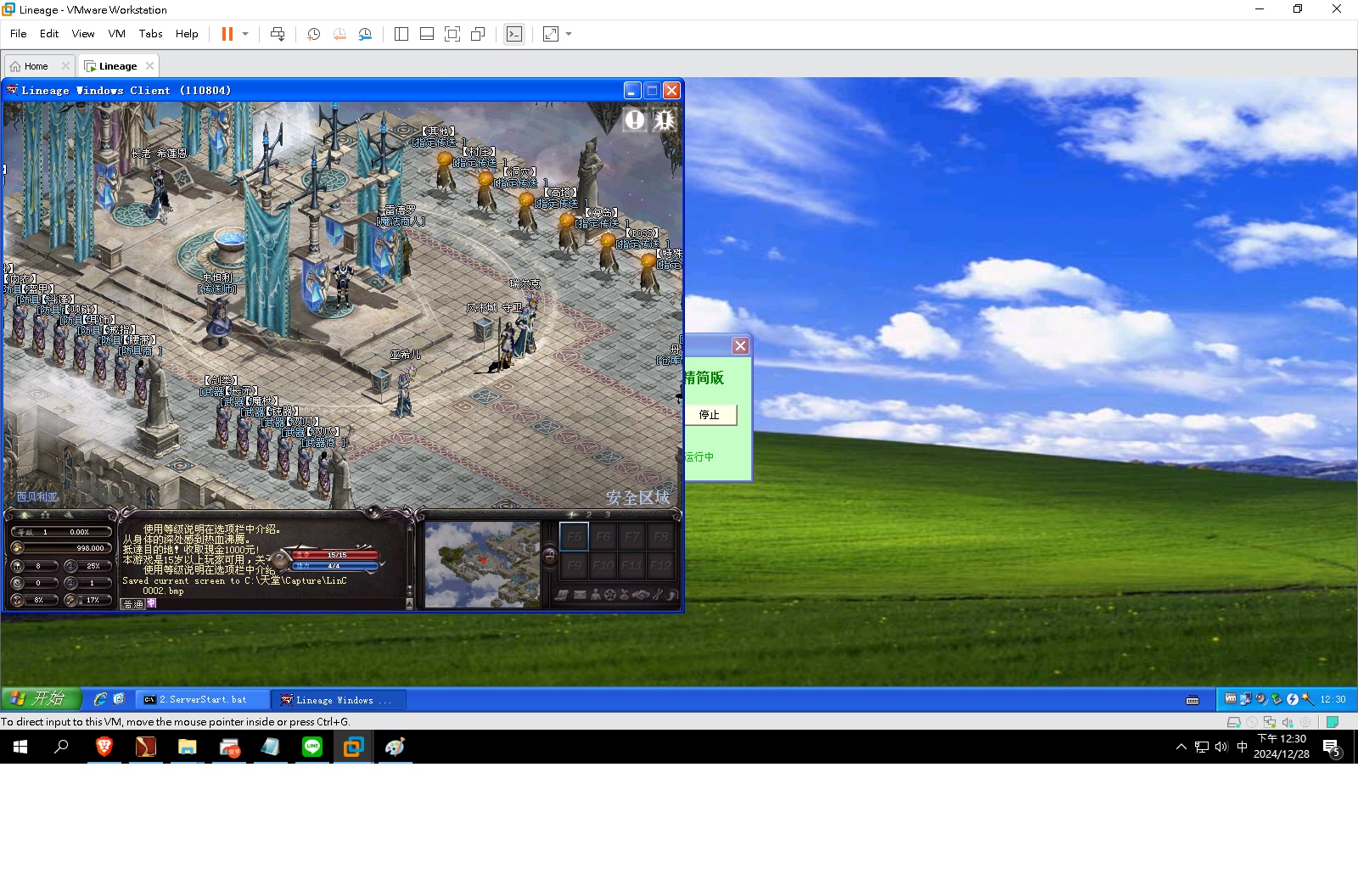Screen dimensions: 1358x896
Task: Select the Lineage VM tab
Action: [x=117, y=66]
